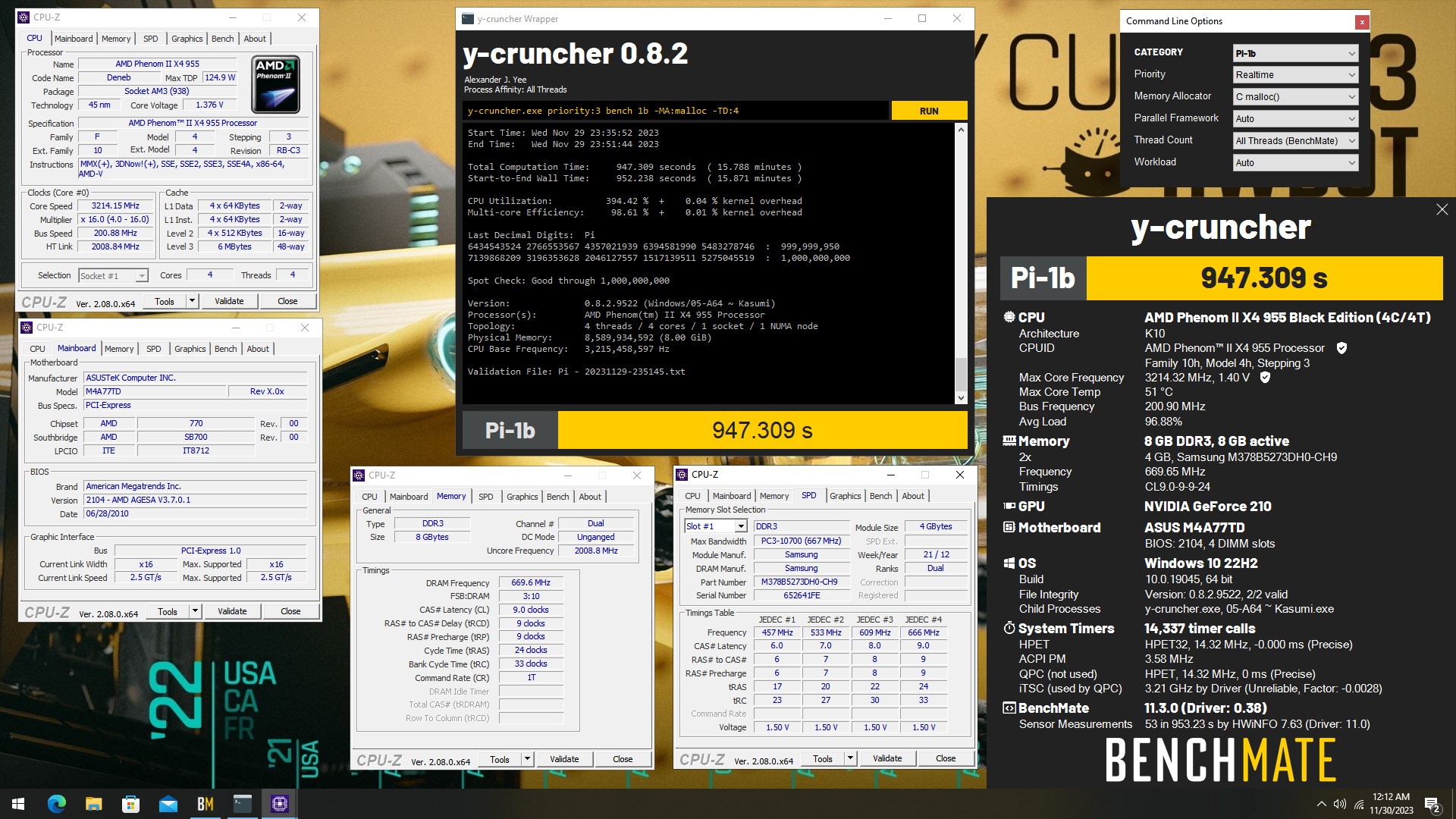Select CPU tab in Memory CPU-Z window
The width and height of the screenshot is (1456, 819).
click(369, 497)
